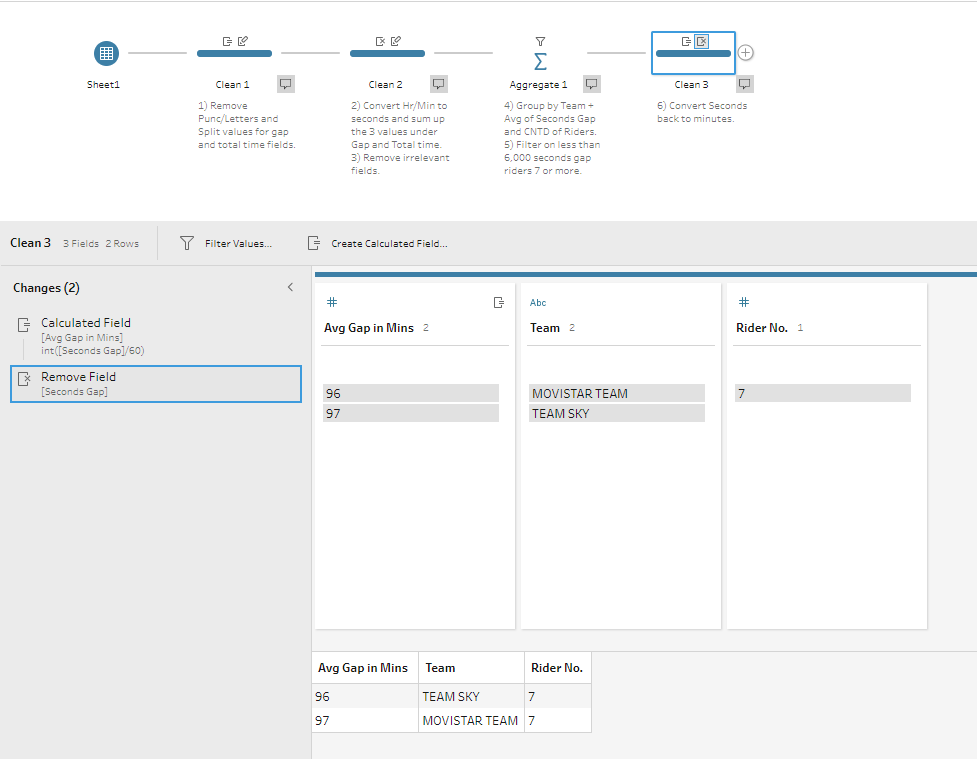This screenshot has width=977, height=759.
Task: Open the Clean 1 description comment icon
Action: (285, 84)
